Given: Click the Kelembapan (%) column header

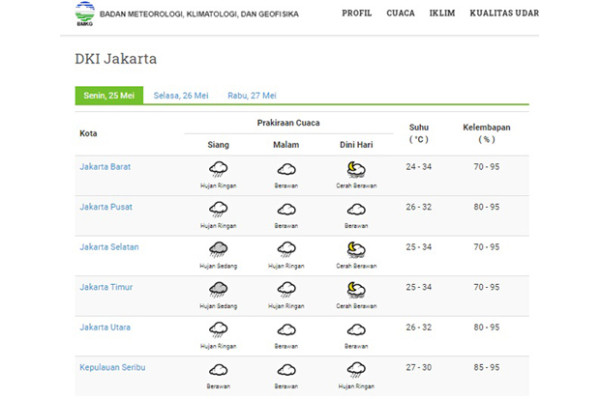Looking at the screenshot, I should point(486,133).
